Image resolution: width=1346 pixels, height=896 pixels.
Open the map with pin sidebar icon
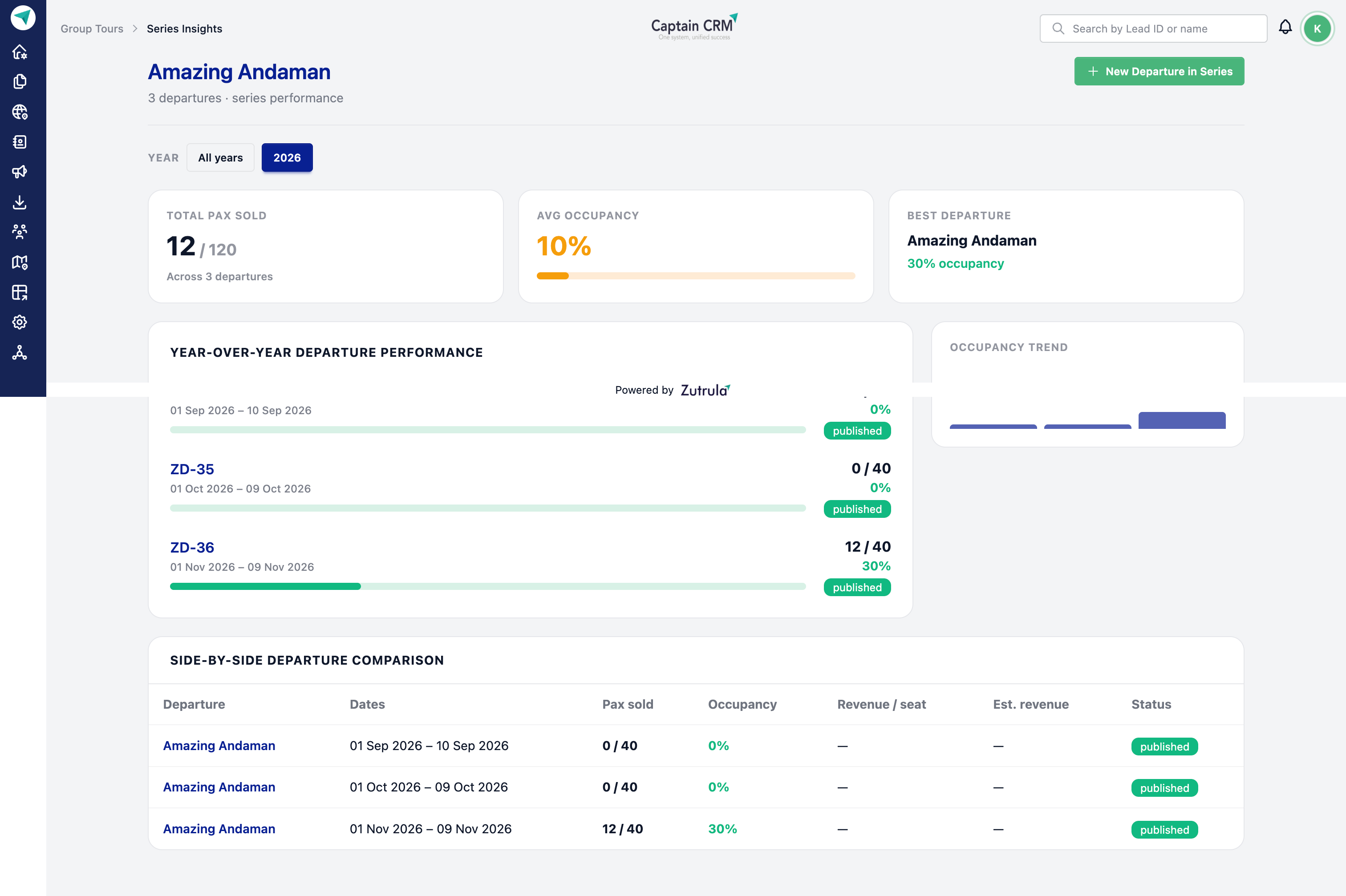20,262
